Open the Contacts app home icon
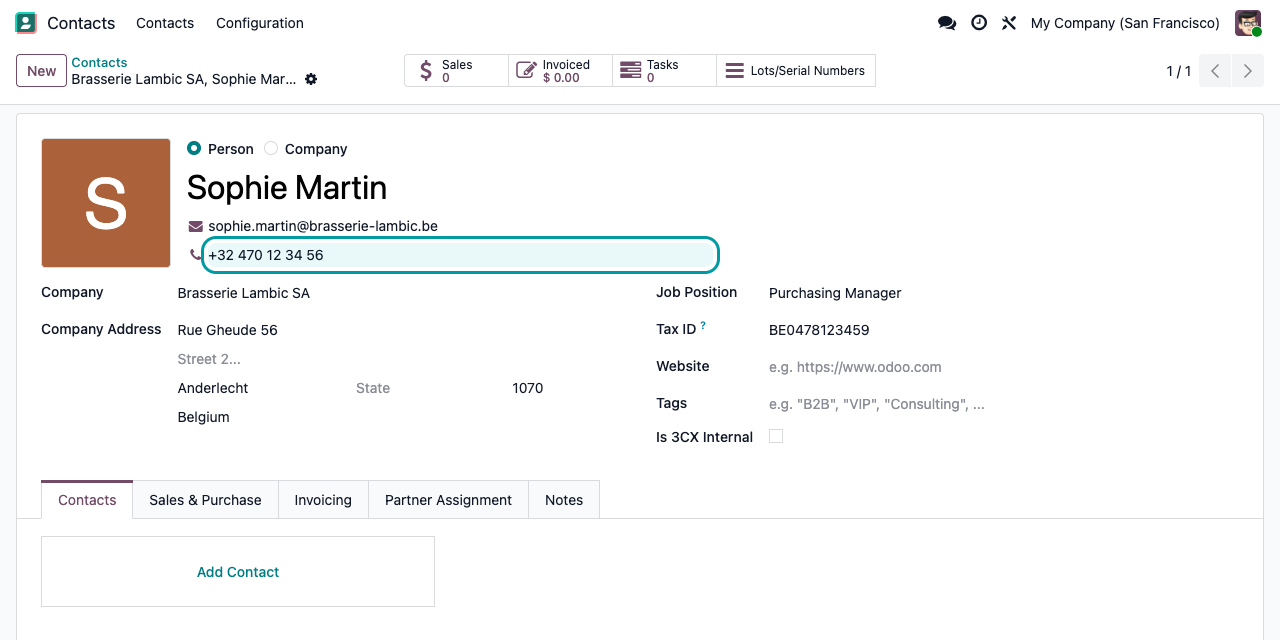 (x=26, y=23)
